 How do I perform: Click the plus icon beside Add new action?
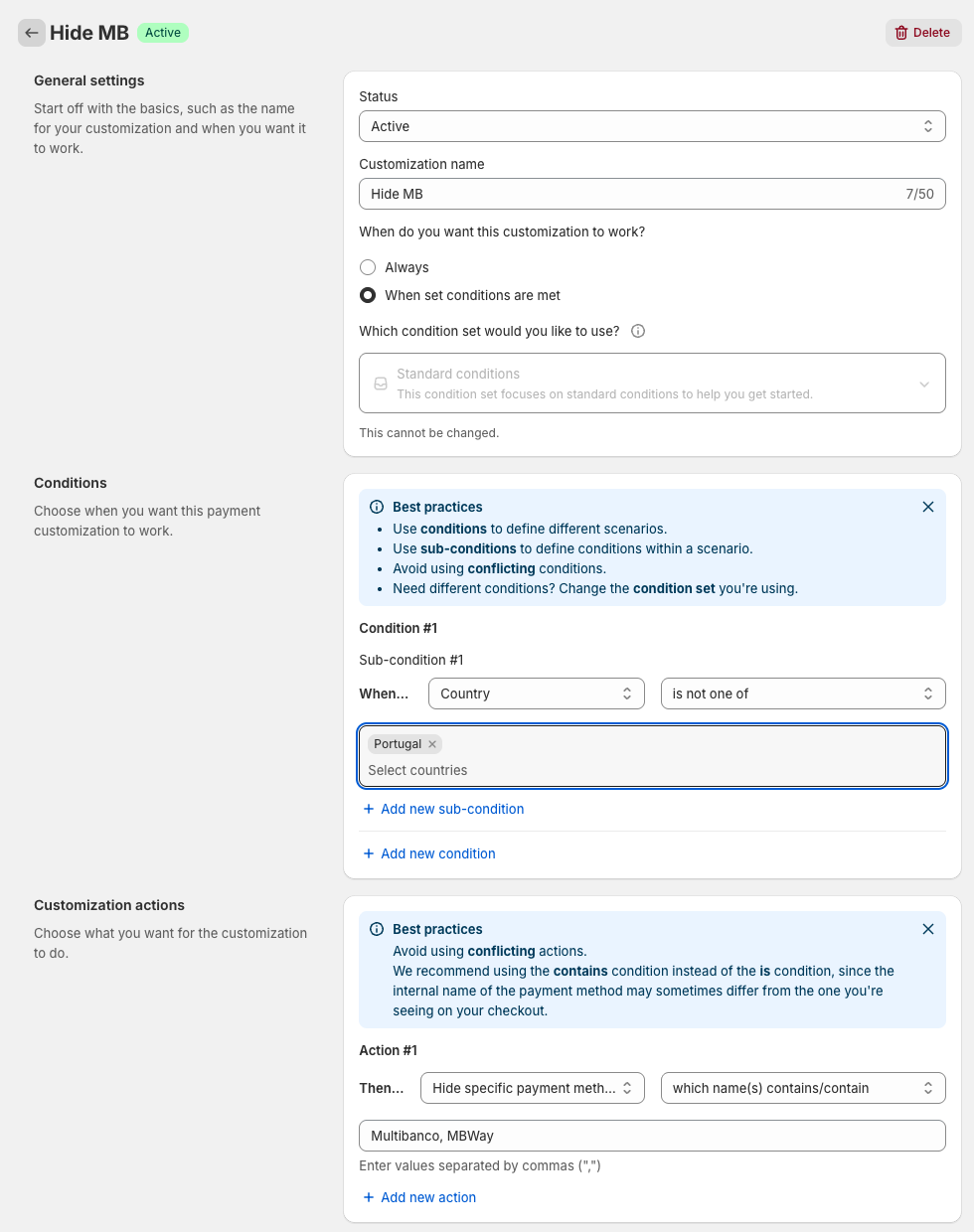(370, 1197)
